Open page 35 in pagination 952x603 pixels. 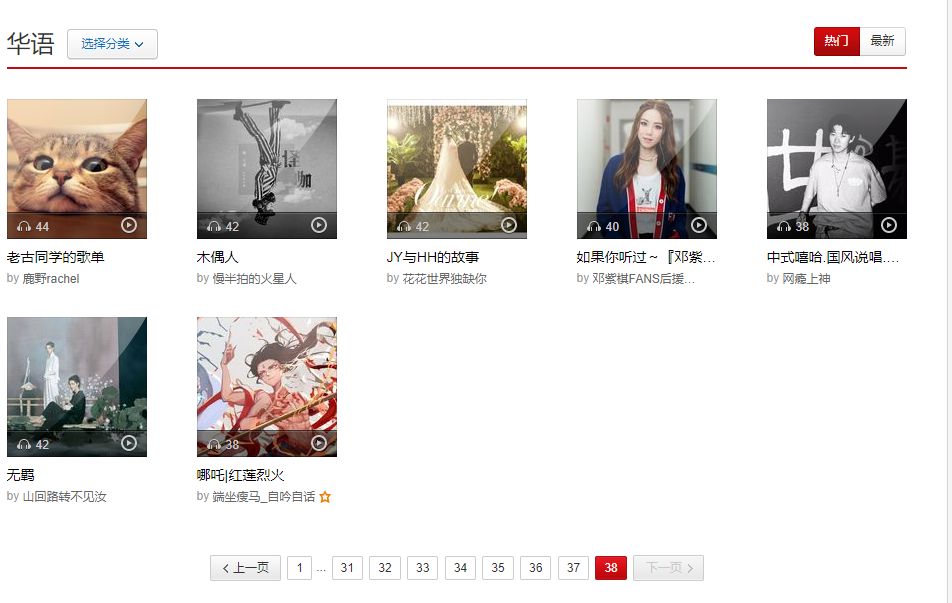point(498,568)
